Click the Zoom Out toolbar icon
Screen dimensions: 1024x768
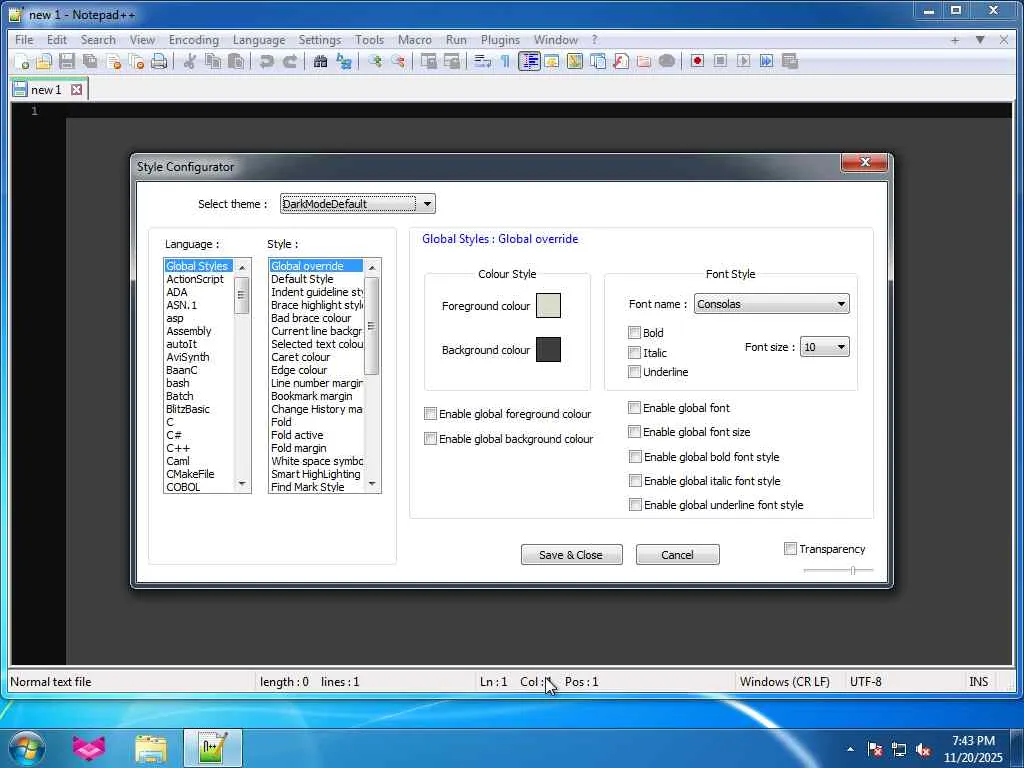coord(398,61)
